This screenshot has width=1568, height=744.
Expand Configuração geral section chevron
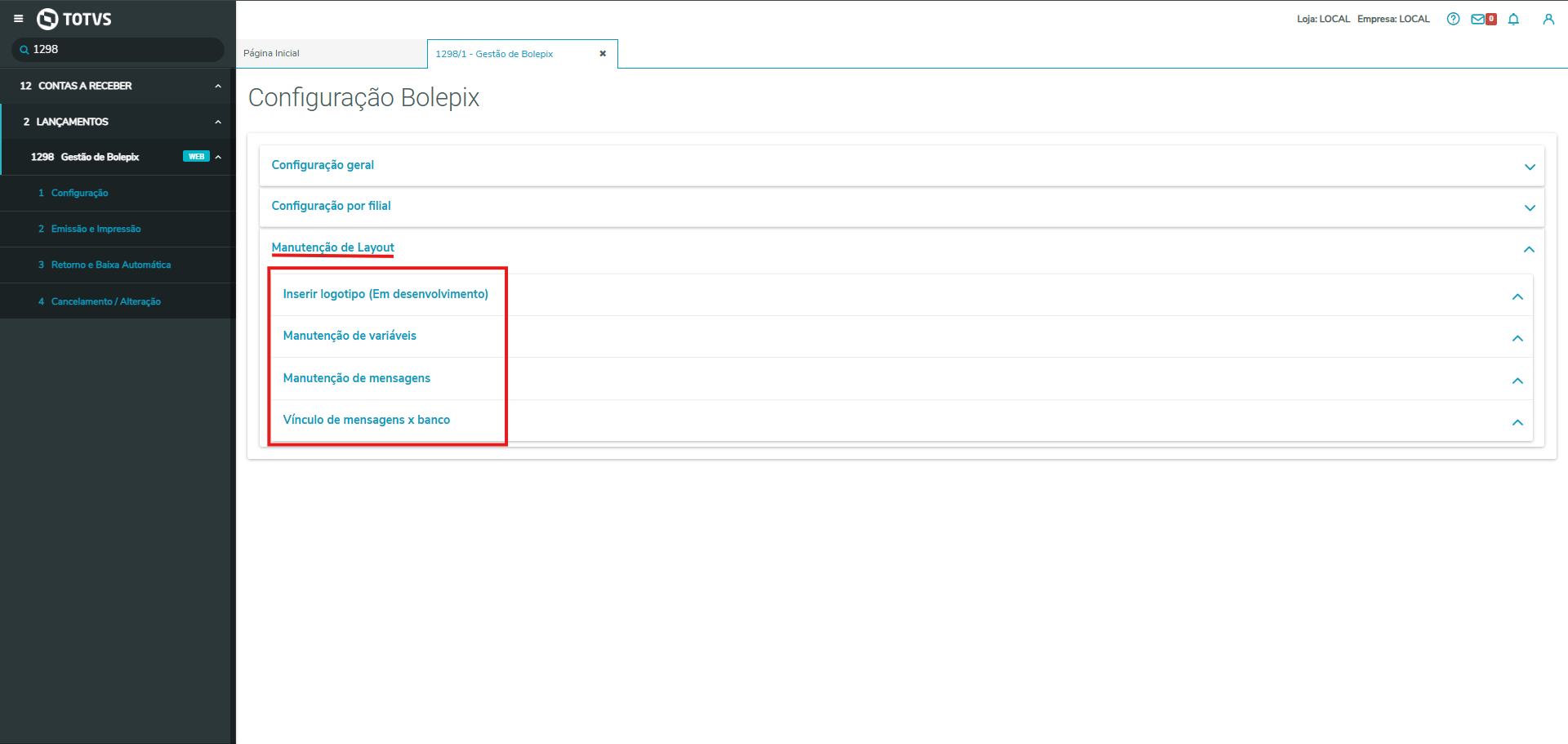1530,167
